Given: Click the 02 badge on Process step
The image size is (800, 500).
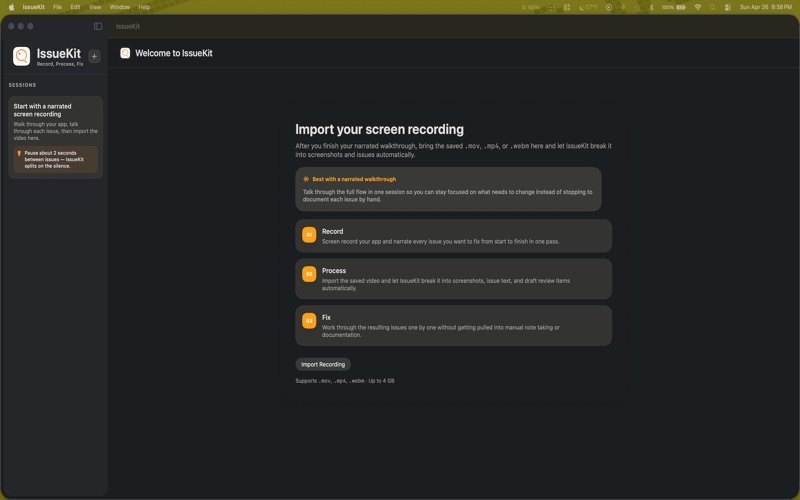Looking at the screenshot, I should (309, 274).
